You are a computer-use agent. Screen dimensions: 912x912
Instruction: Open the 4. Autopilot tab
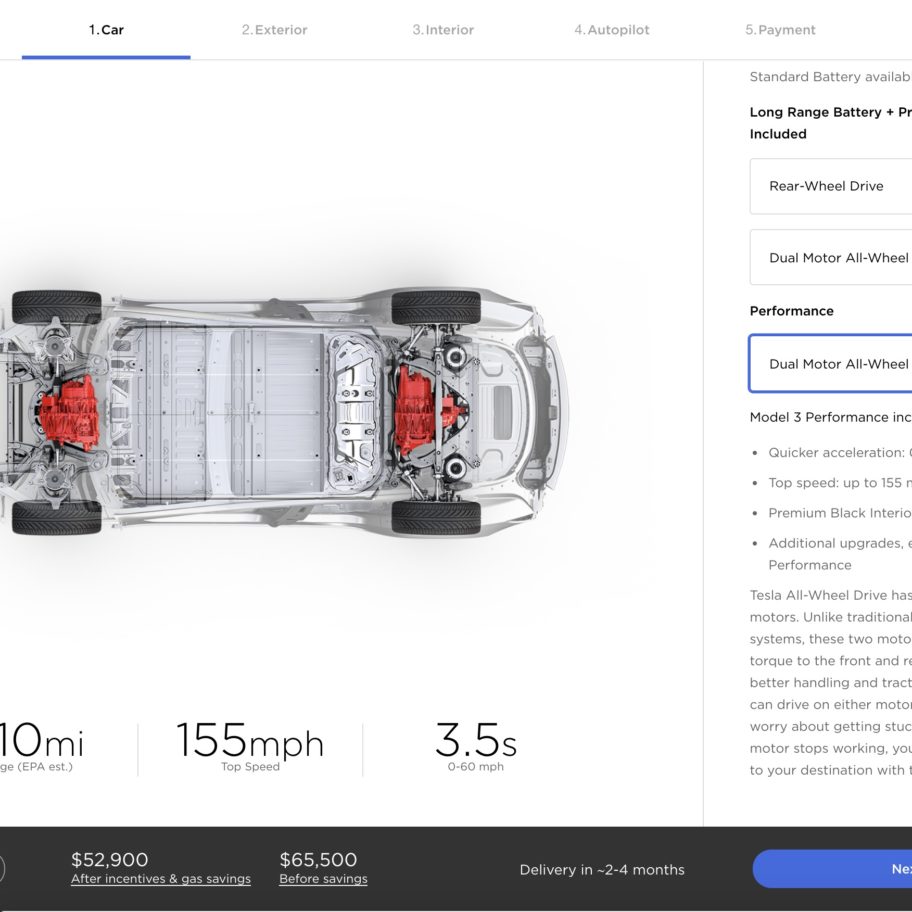coord(612,30)
